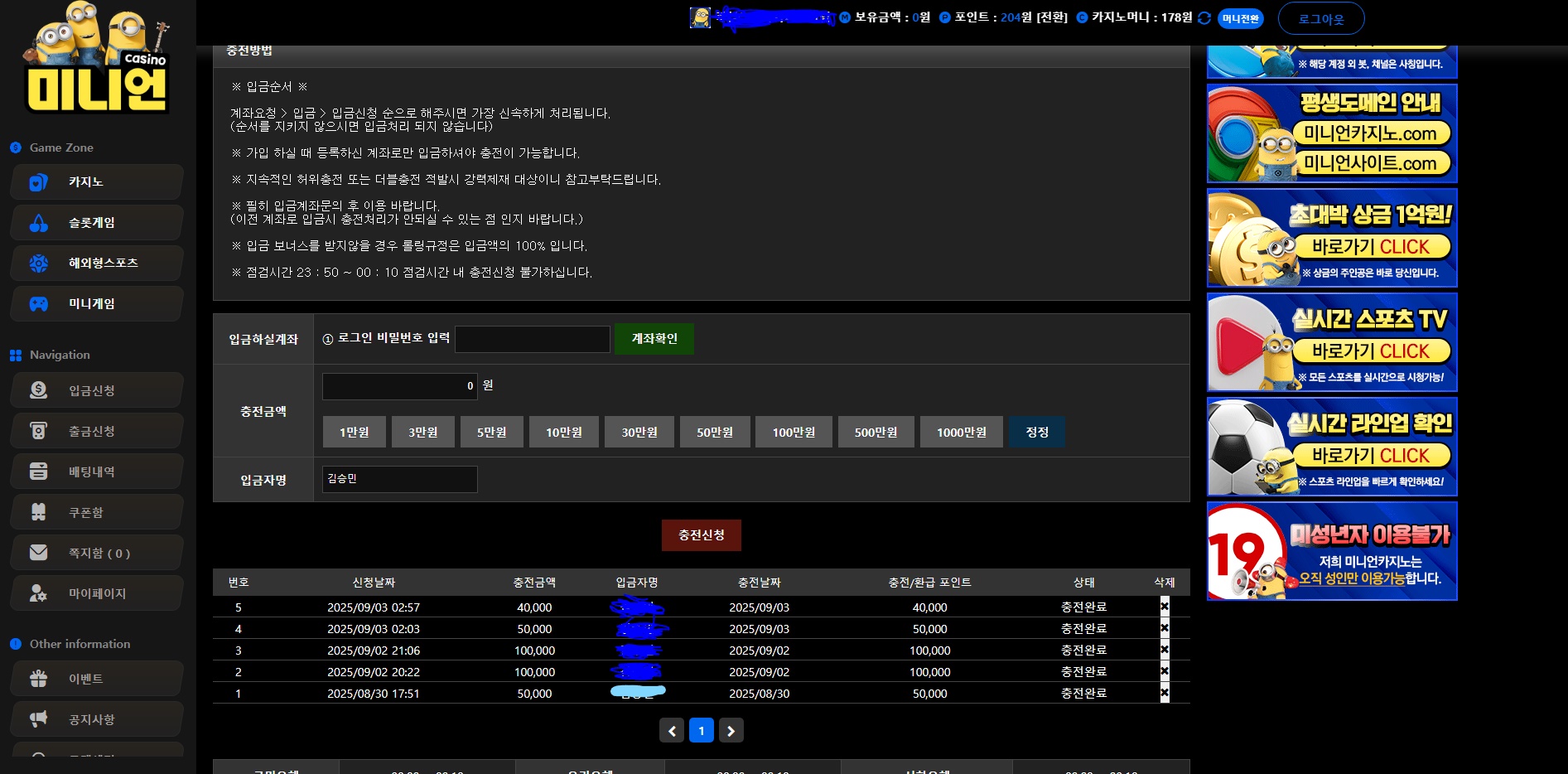Click the 충전신청 submit button
The image size is (1568, 774).
coord(702,535)
